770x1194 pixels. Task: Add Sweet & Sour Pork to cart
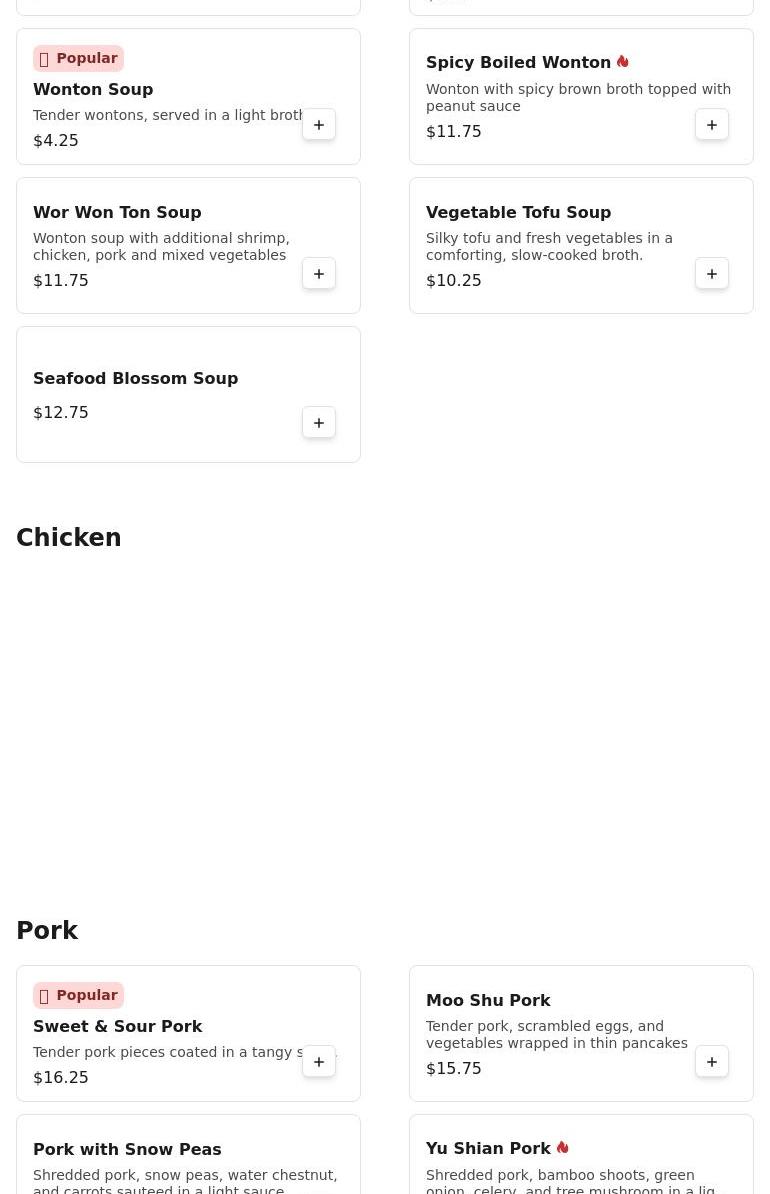(x=319, y=1062)
